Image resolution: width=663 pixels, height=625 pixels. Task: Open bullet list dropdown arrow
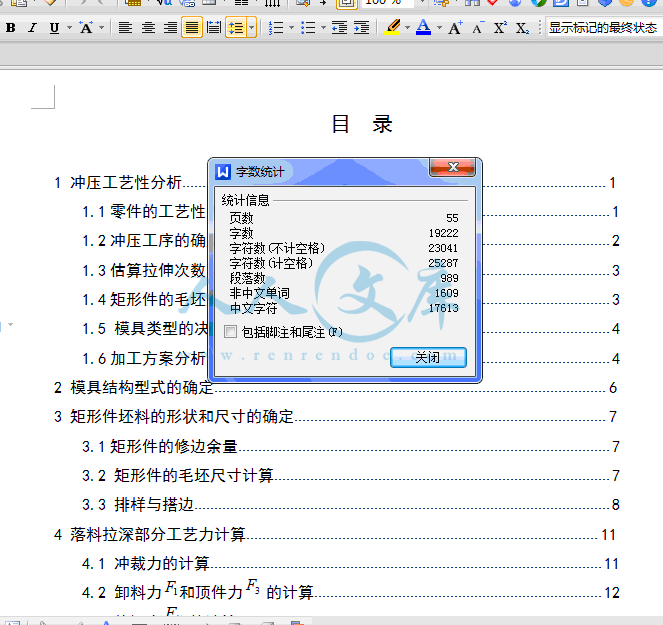tap(323, 28)
